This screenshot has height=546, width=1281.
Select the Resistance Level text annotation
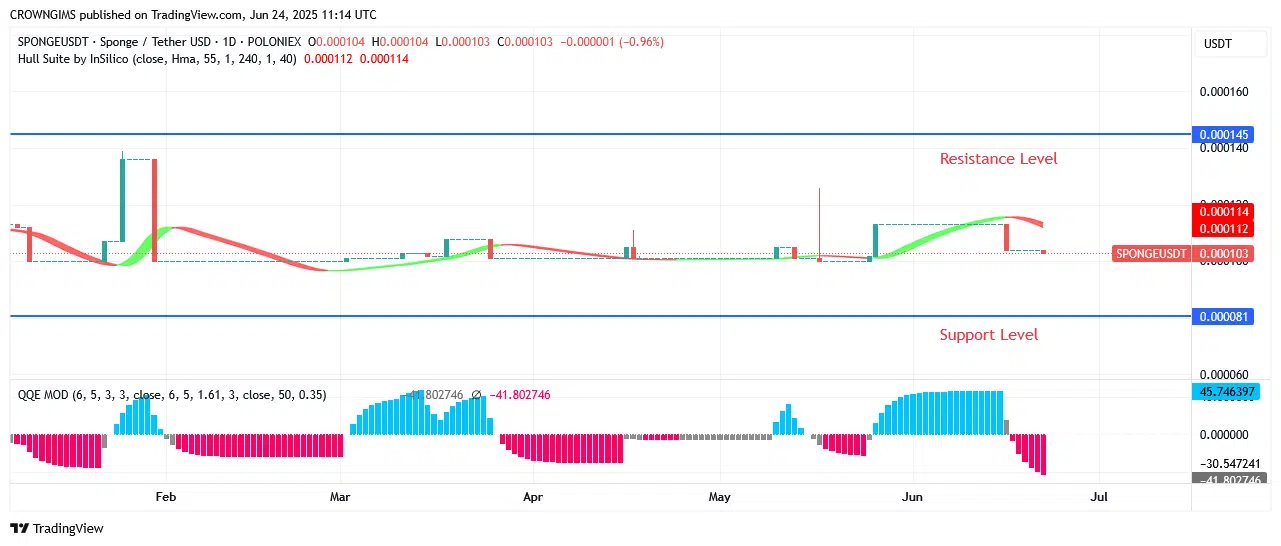click(998, 159)
